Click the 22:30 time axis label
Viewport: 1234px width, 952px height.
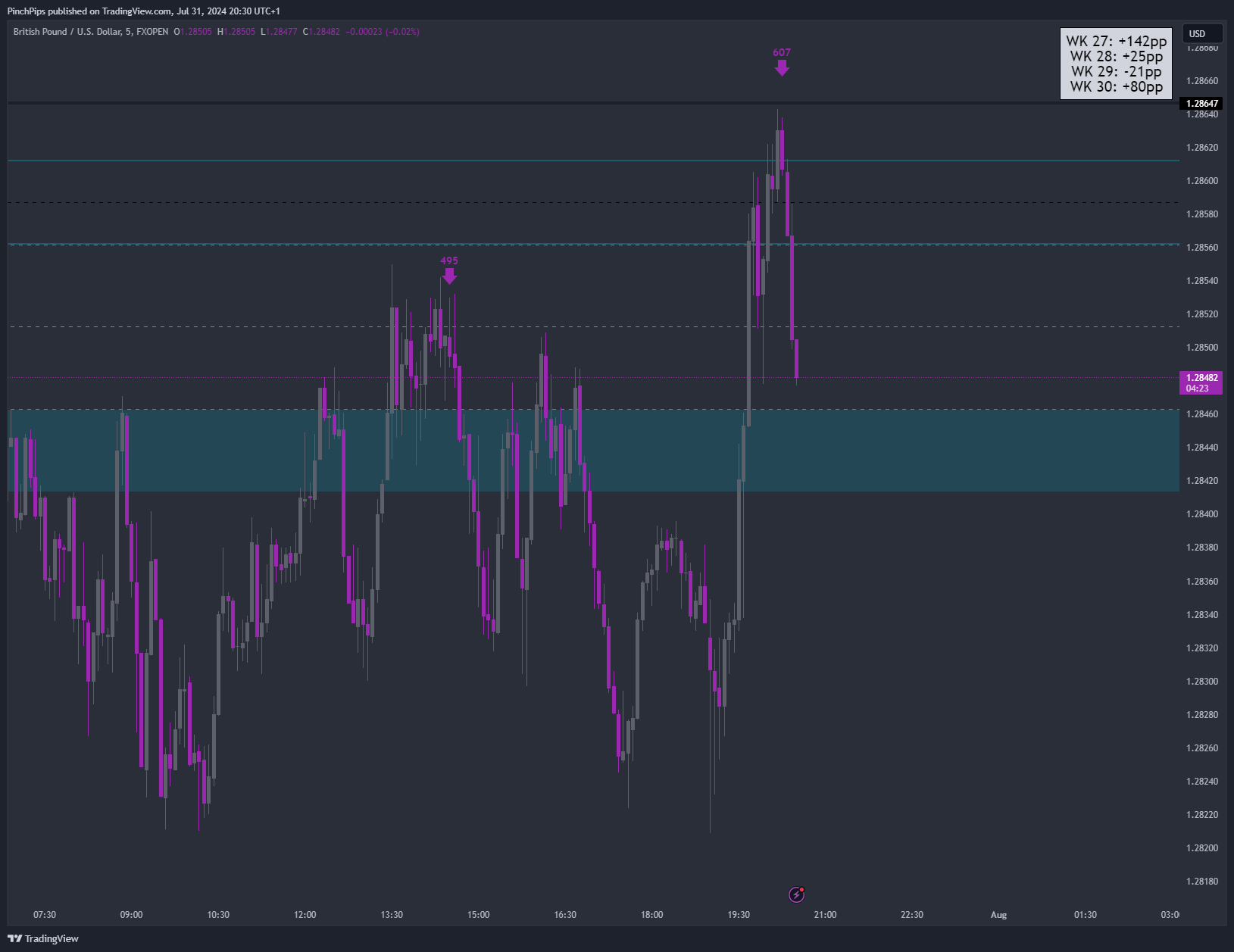912,915
